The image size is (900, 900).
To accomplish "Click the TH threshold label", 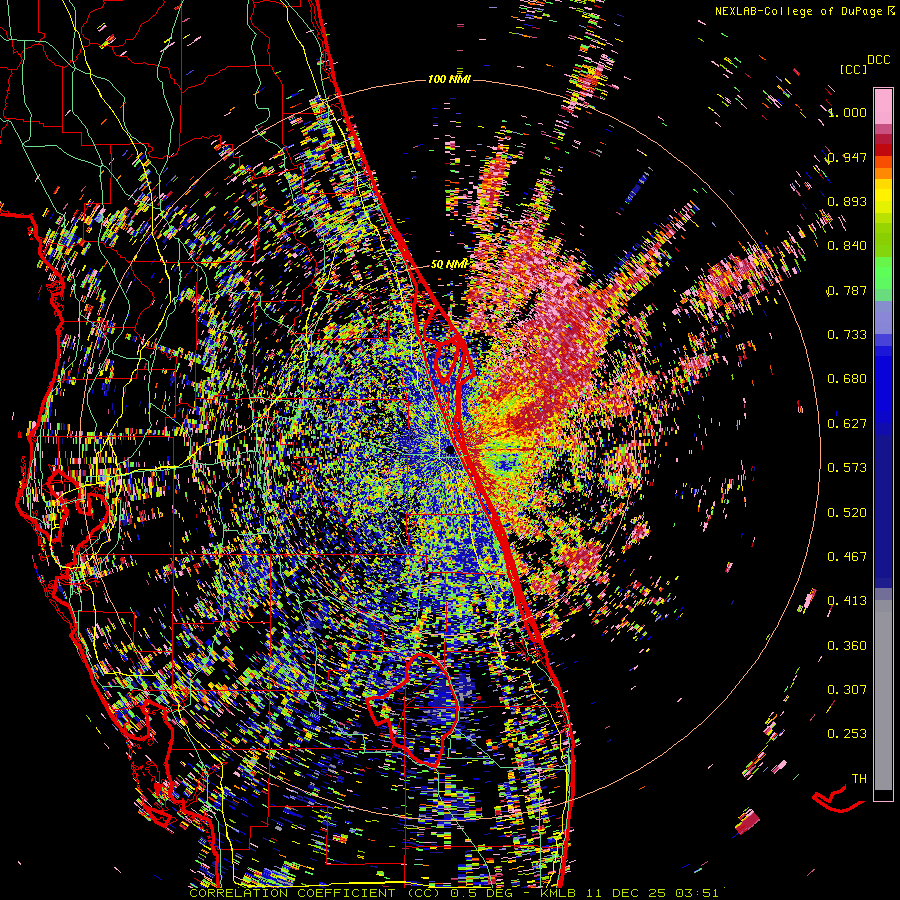I will click(x=859, y=779).
